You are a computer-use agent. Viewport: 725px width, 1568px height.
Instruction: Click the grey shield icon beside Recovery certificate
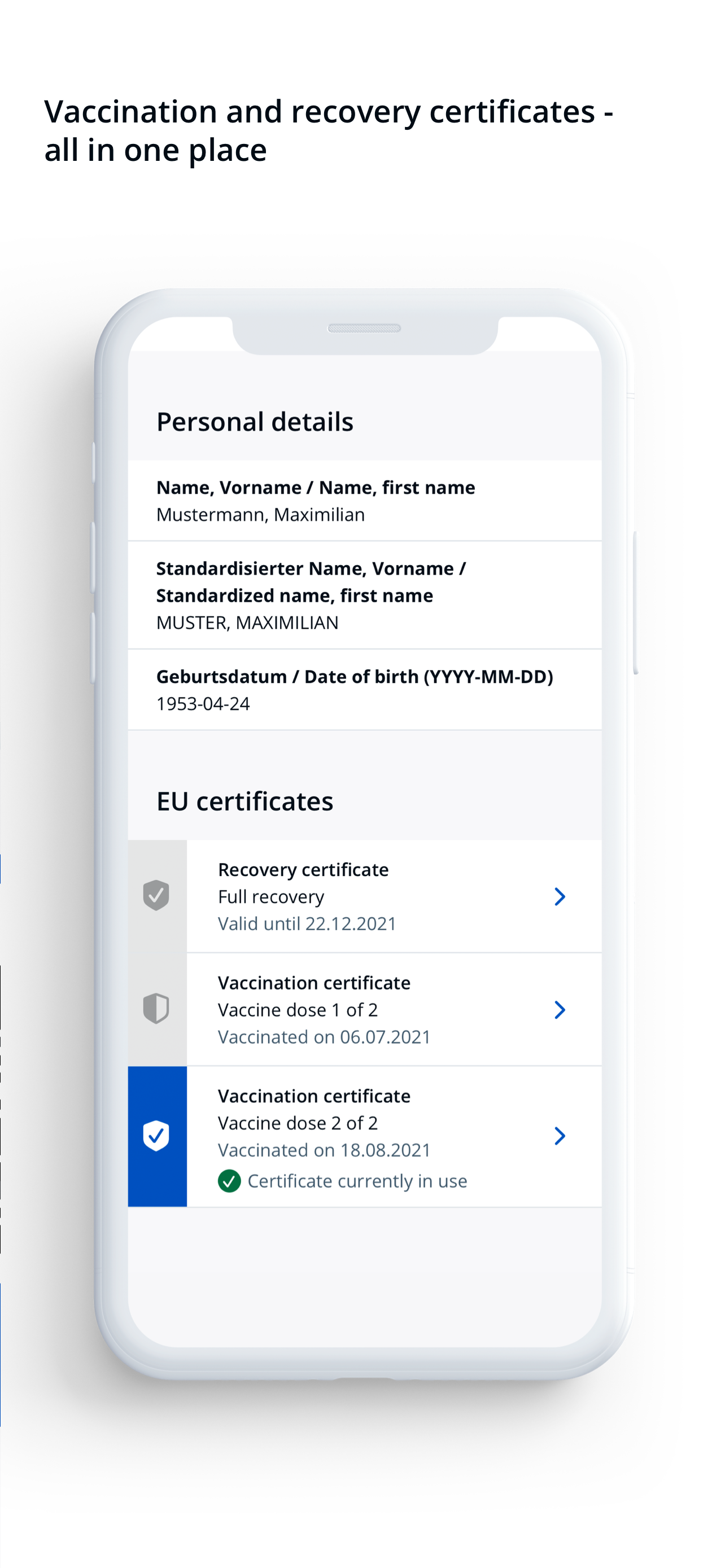157,896
